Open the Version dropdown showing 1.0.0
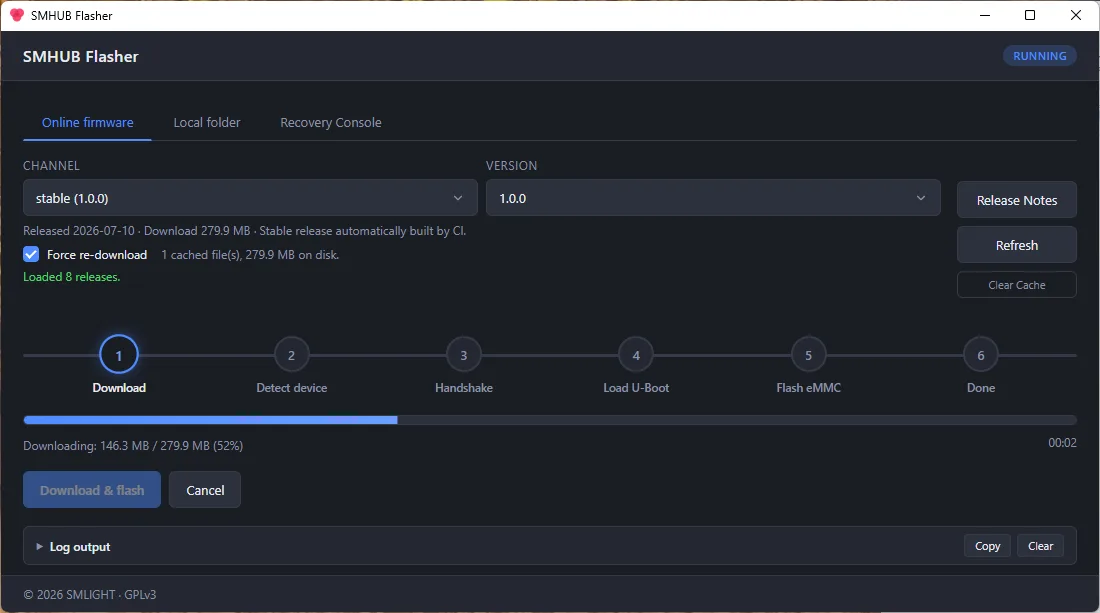1100x613 pixels. pos(713,198)
